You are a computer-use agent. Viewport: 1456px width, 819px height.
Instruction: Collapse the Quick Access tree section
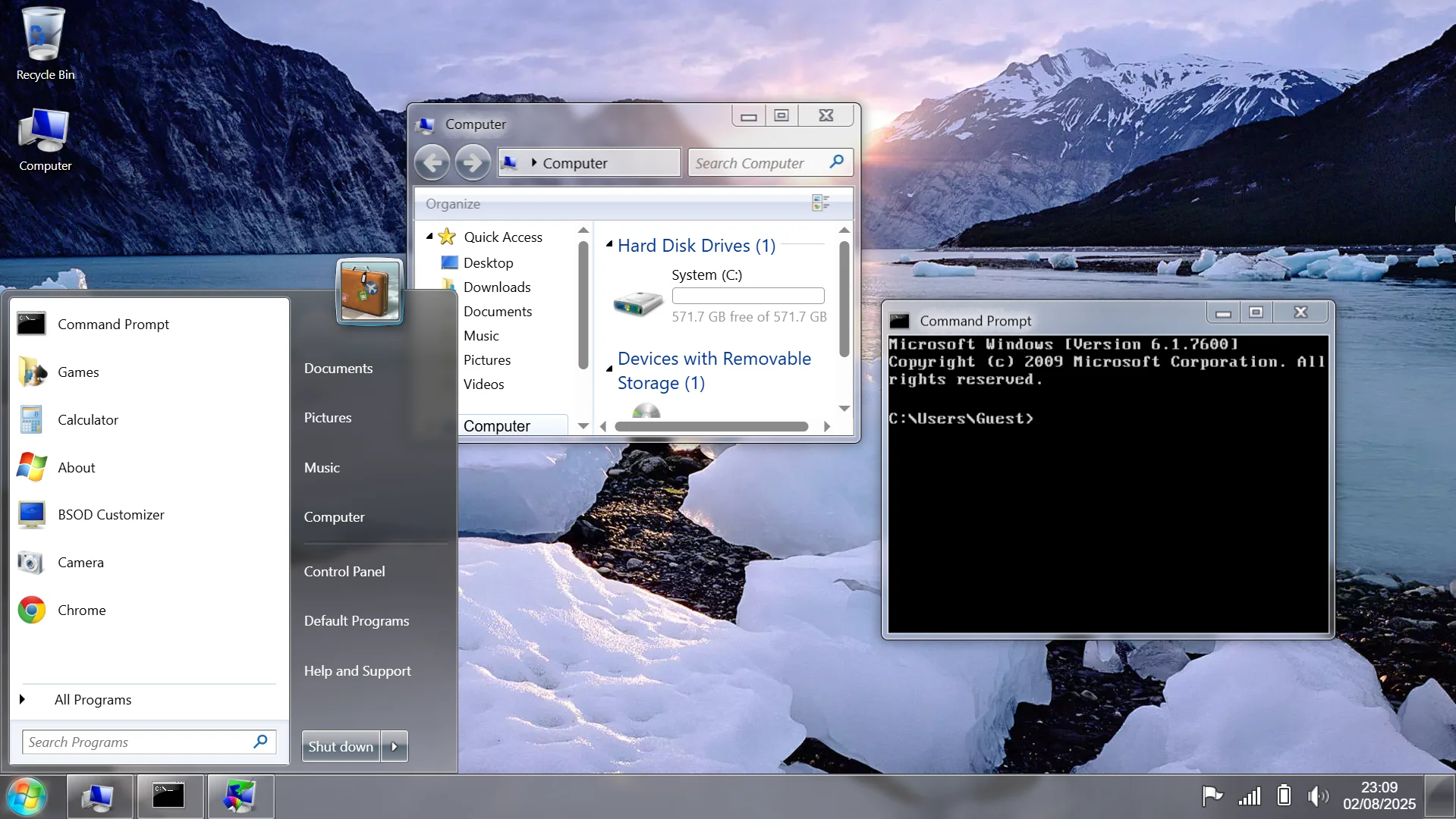(x=429, y=237)
